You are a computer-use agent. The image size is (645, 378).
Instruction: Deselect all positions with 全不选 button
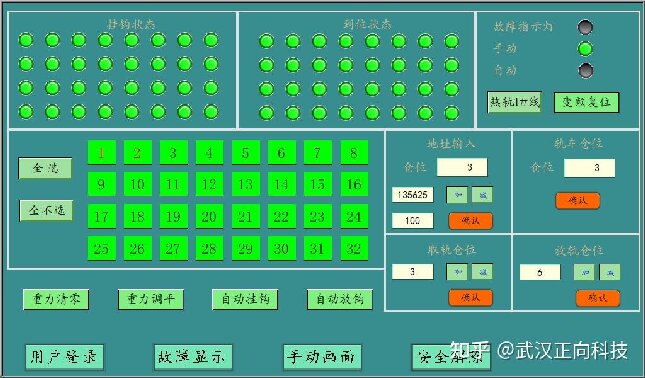click(x=46, y=211)
